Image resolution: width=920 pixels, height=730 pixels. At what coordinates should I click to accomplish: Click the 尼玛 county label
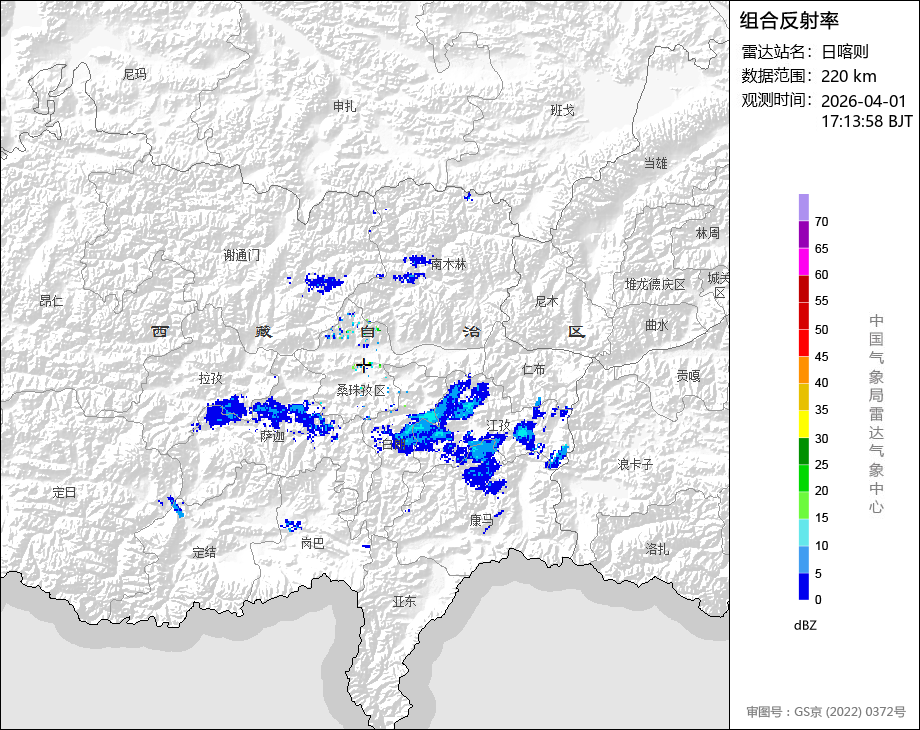[135, 75]
